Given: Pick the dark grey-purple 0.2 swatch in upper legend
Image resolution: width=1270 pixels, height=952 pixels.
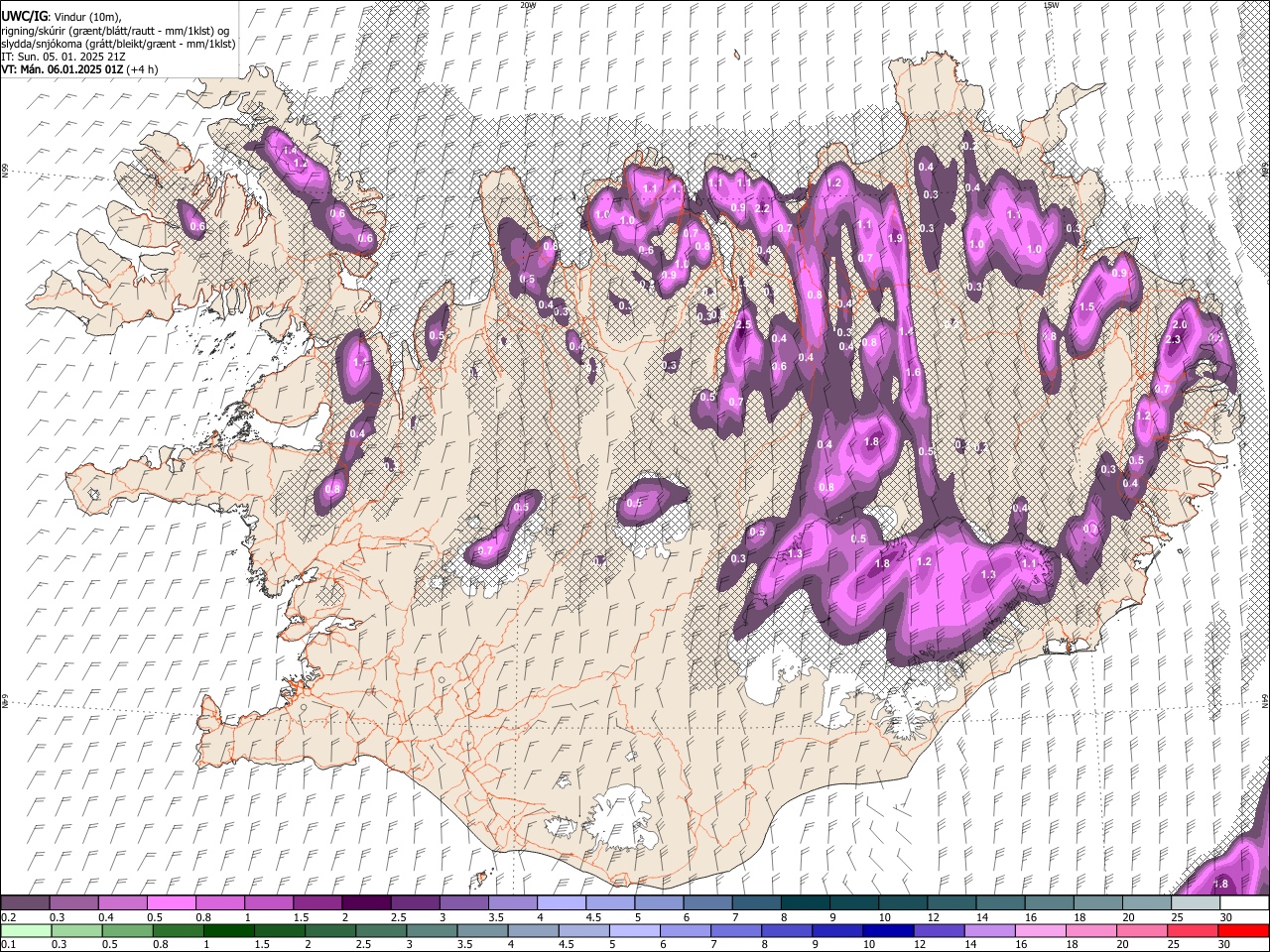Looking at the screenshot, I should pyautogui.click(x=26, y=903).
